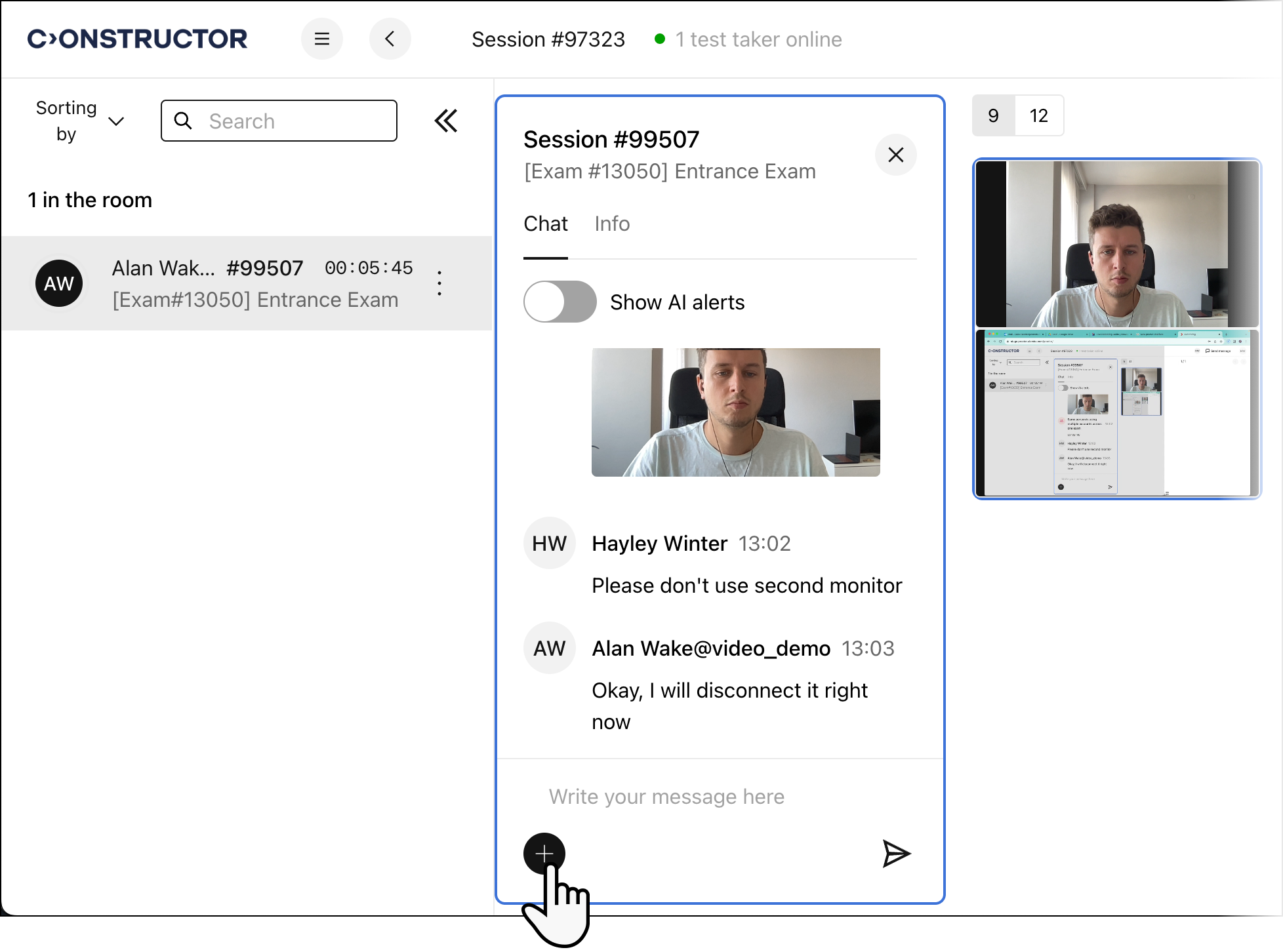1283x952 pixels.
Task: Click the plus attachment button
Action: point(544,854)
